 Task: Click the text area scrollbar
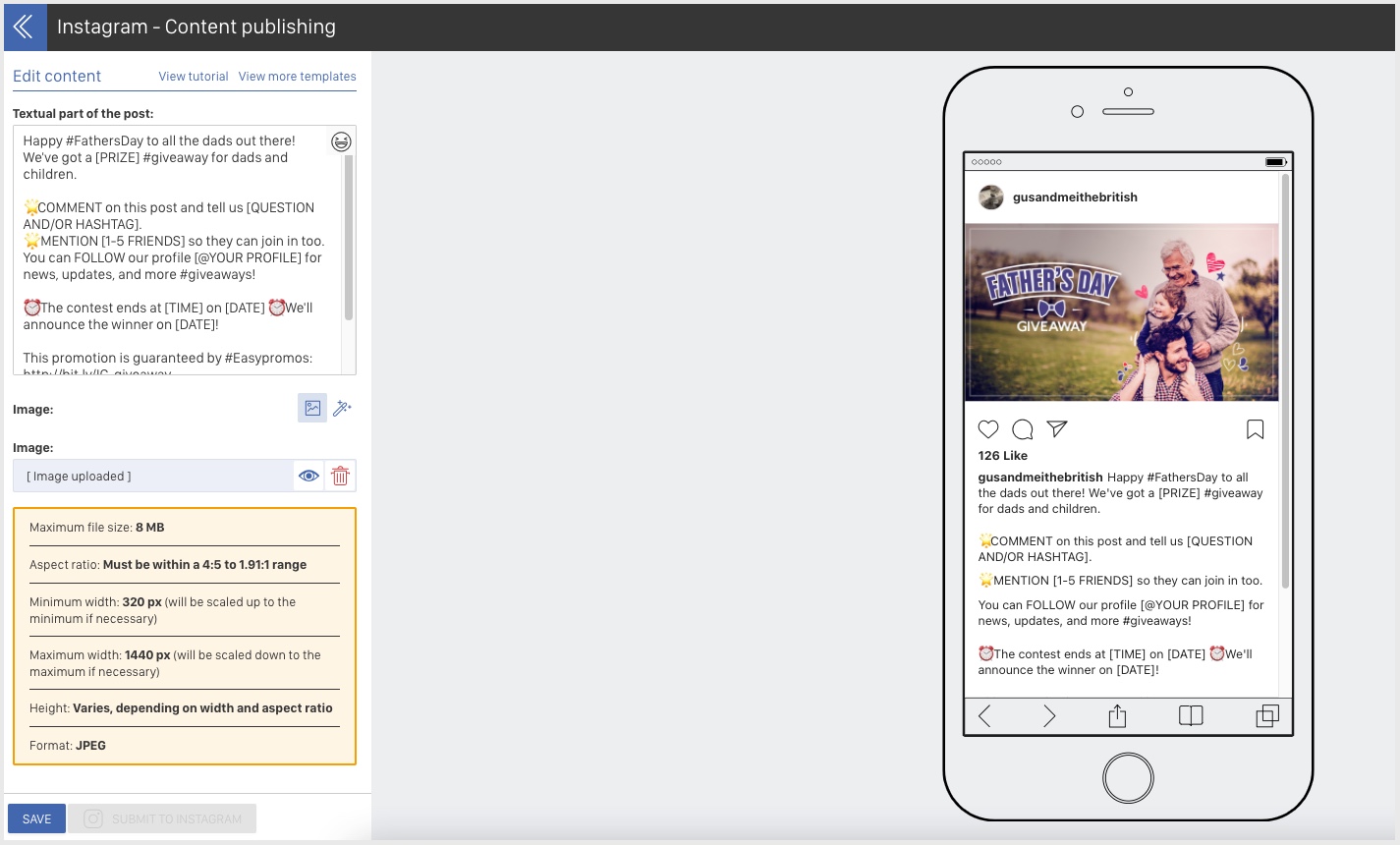349,238
